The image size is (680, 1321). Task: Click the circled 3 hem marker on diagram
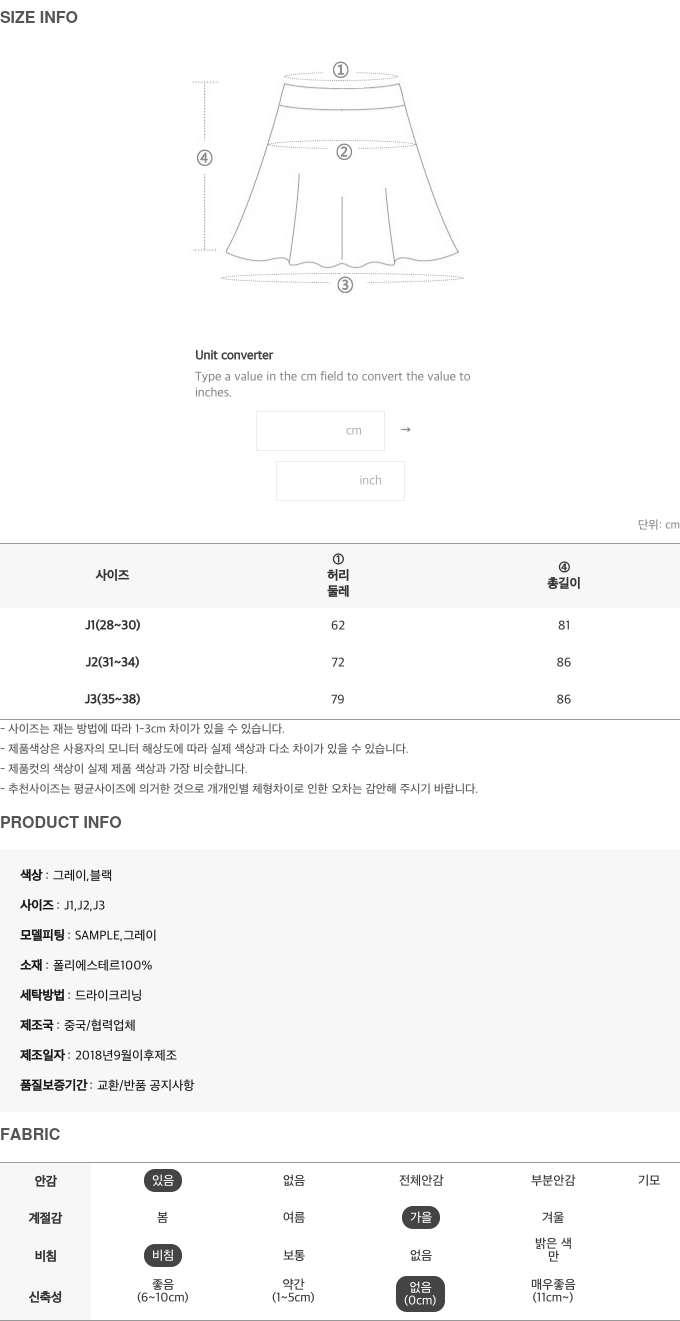coord(345,285)
